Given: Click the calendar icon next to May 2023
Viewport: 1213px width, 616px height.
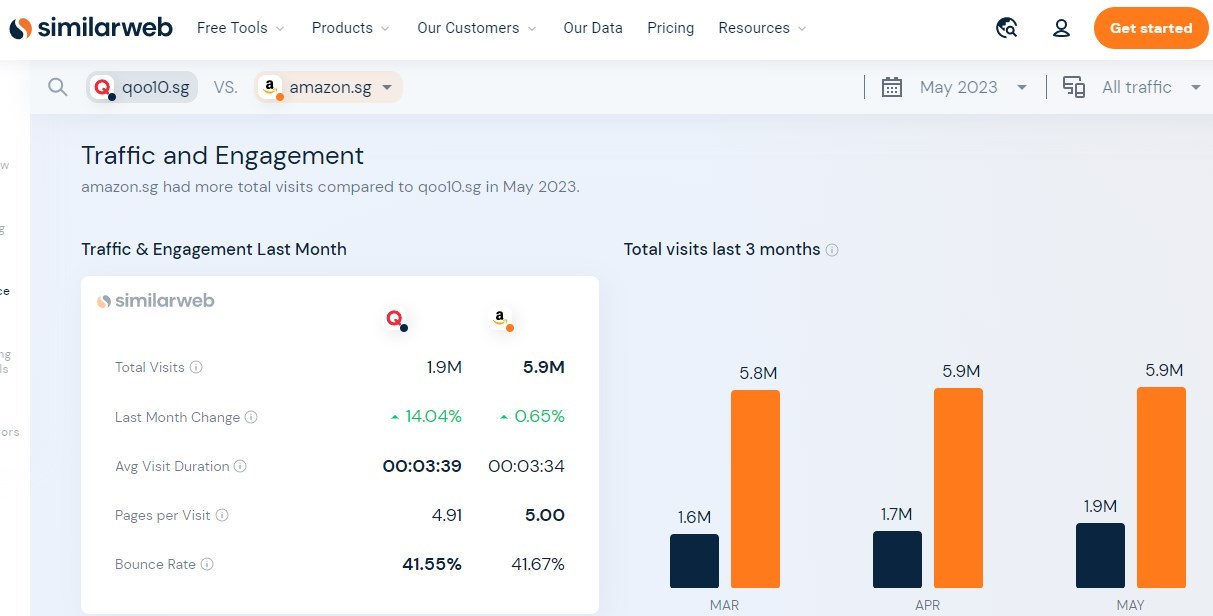Looking at the screenshot, I should (x=892, y=87).
